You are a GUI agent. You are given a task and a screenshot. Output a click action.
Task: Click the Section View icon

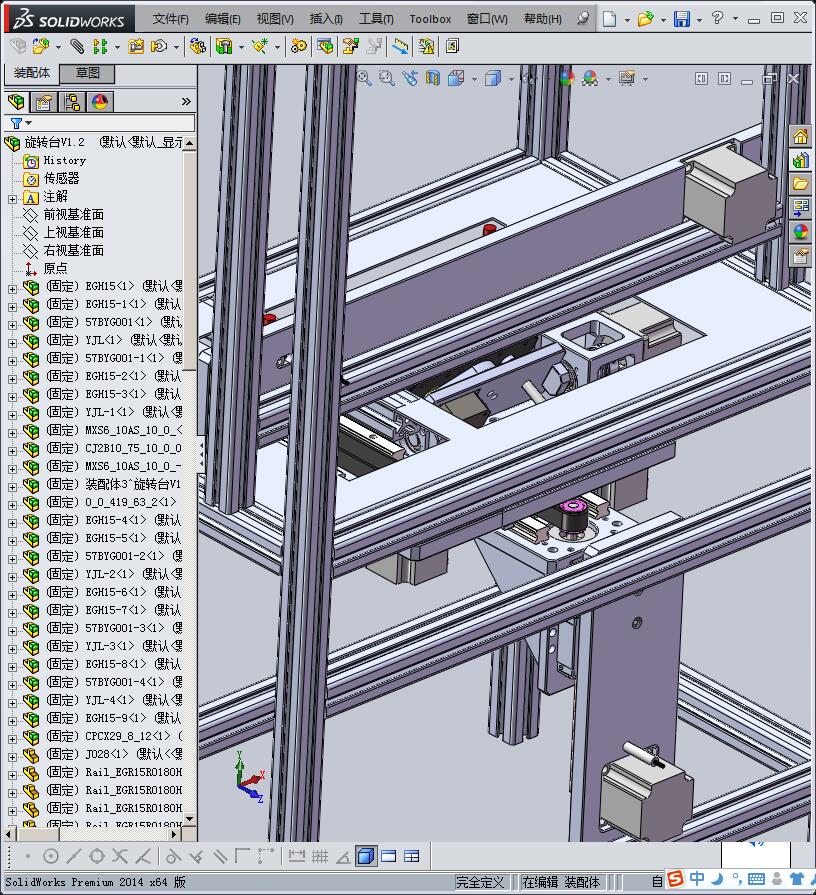tap(433, 78)
